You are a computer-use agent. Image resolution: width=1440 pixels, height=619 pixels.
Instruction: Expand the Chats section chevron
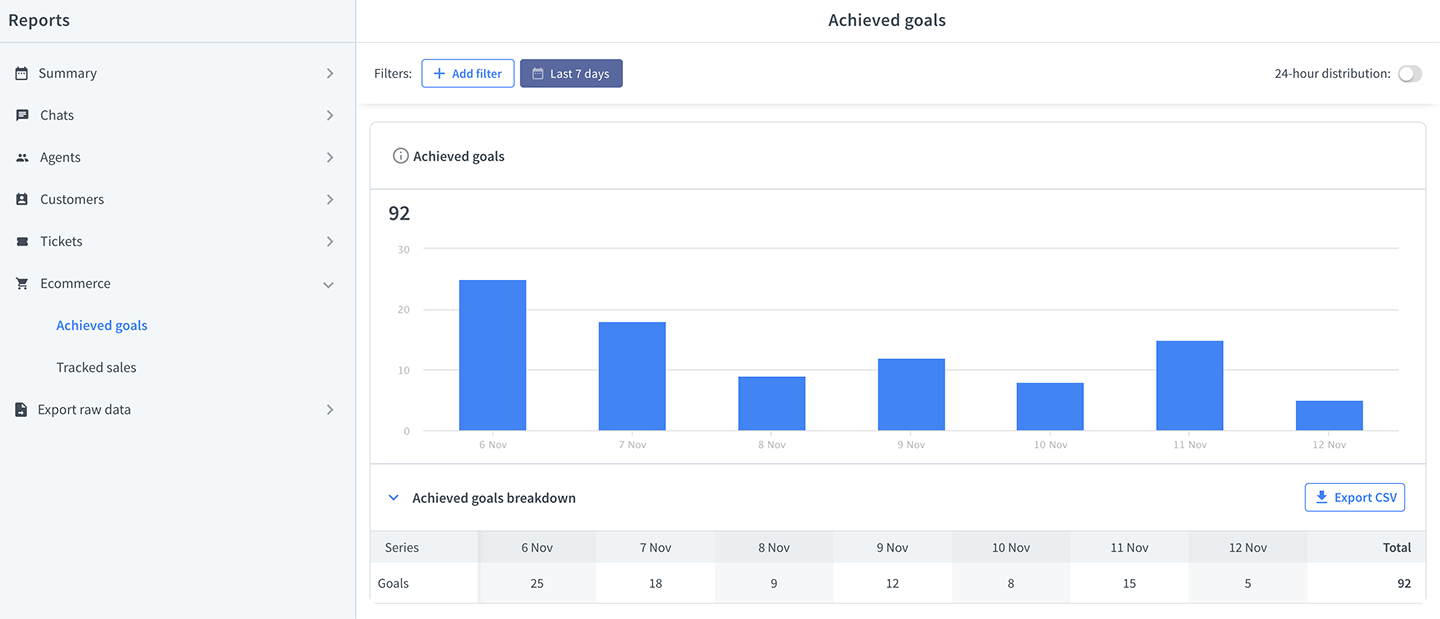[x=330, y=115]
